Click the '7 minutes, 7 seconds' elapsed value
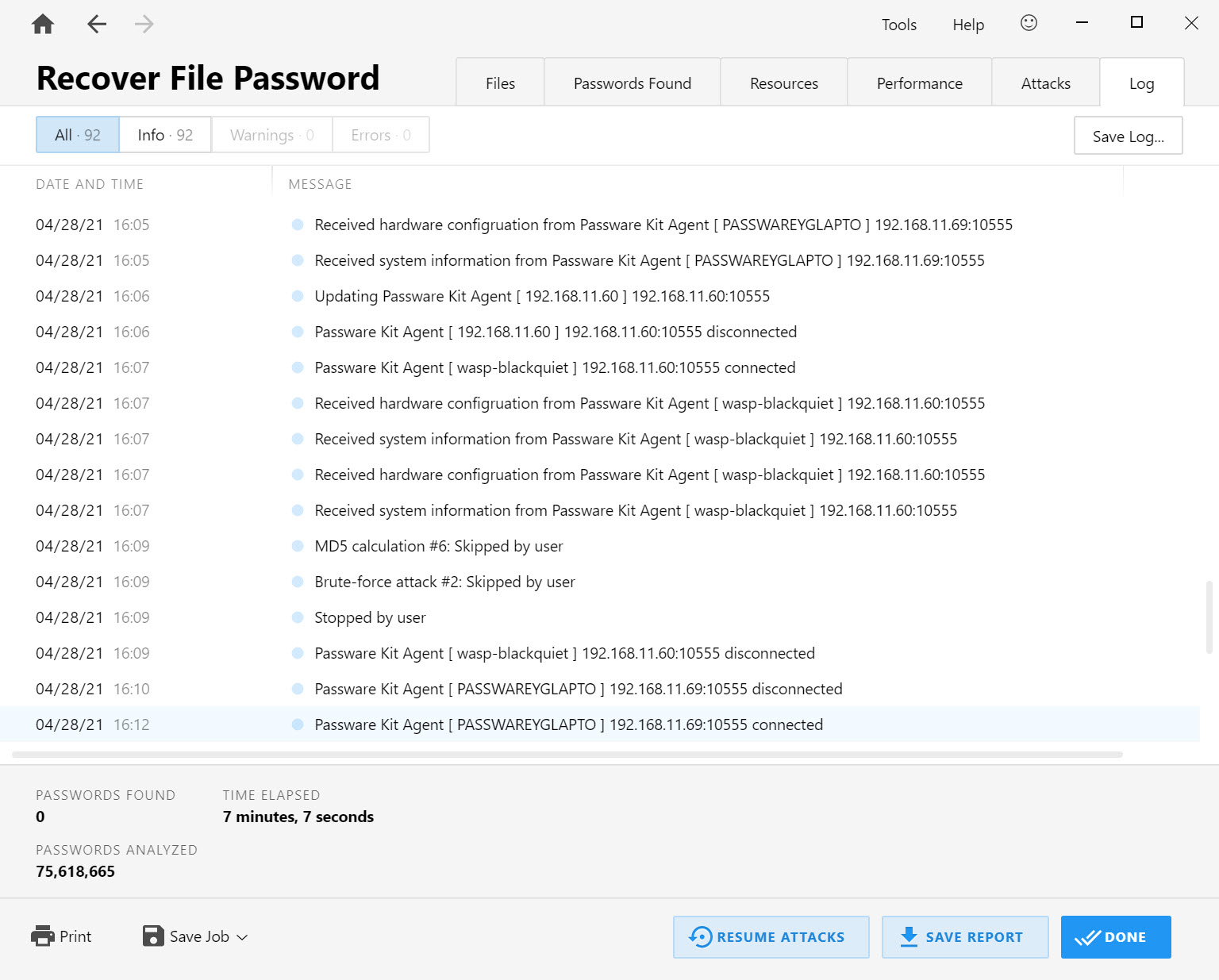The width and height of the screenshot is (1219, 980). point(298,817)
